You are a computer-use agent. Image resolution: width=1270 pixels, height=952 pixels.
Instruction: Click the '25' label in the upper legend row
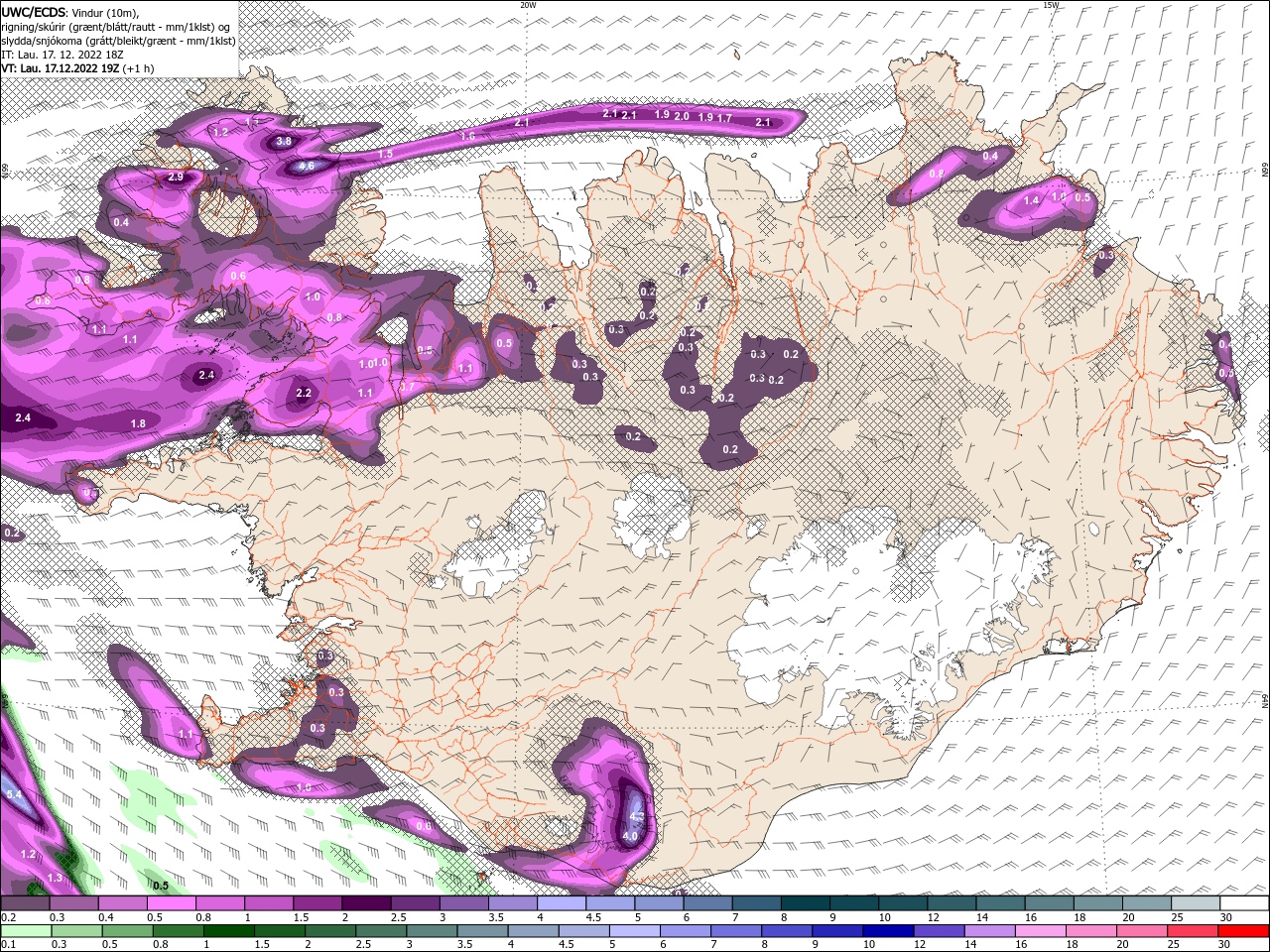tap(1178, 917)
